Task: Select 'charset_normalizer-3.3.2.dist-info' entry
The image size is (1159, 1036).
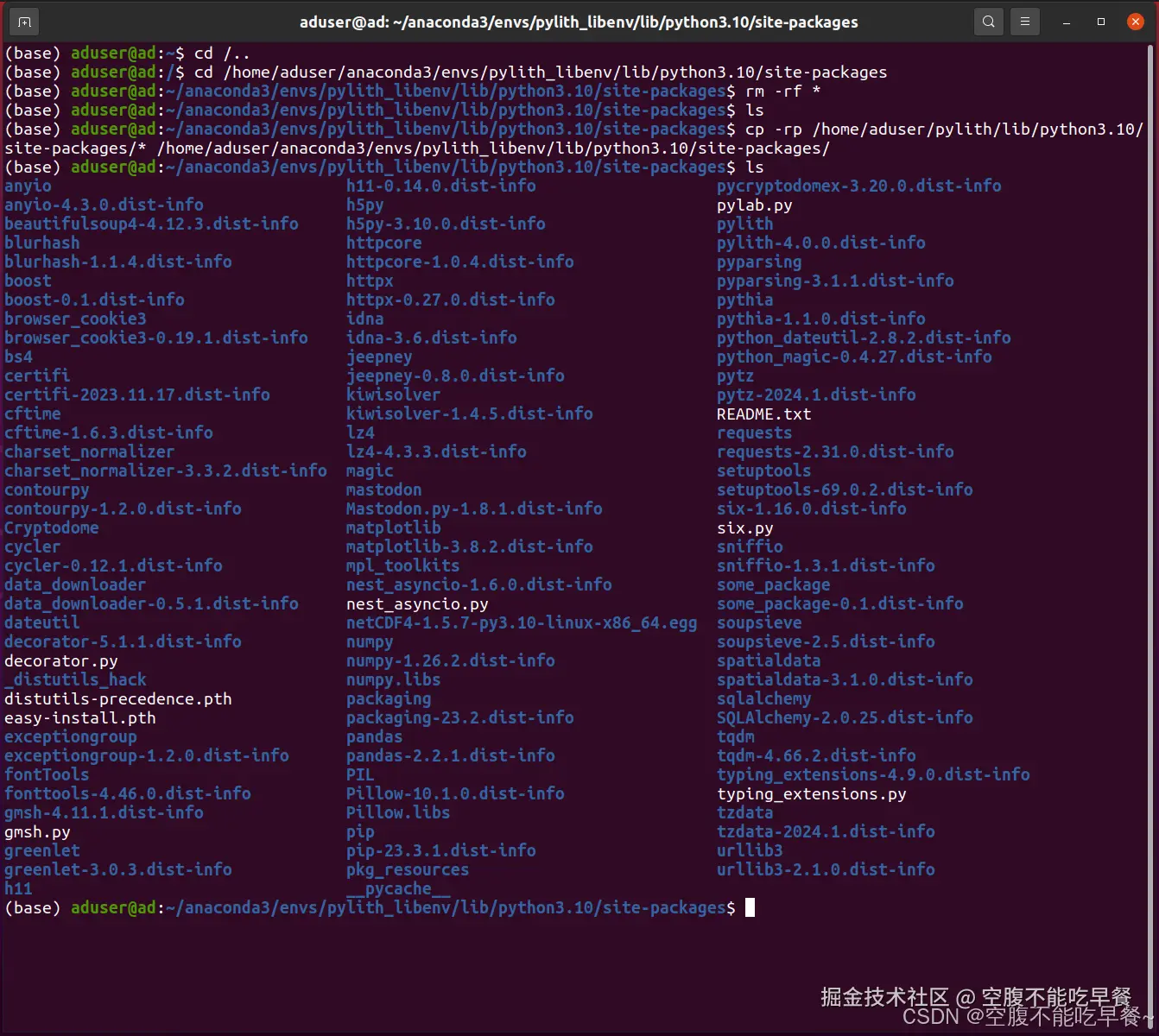Action: tap(166, 471)
